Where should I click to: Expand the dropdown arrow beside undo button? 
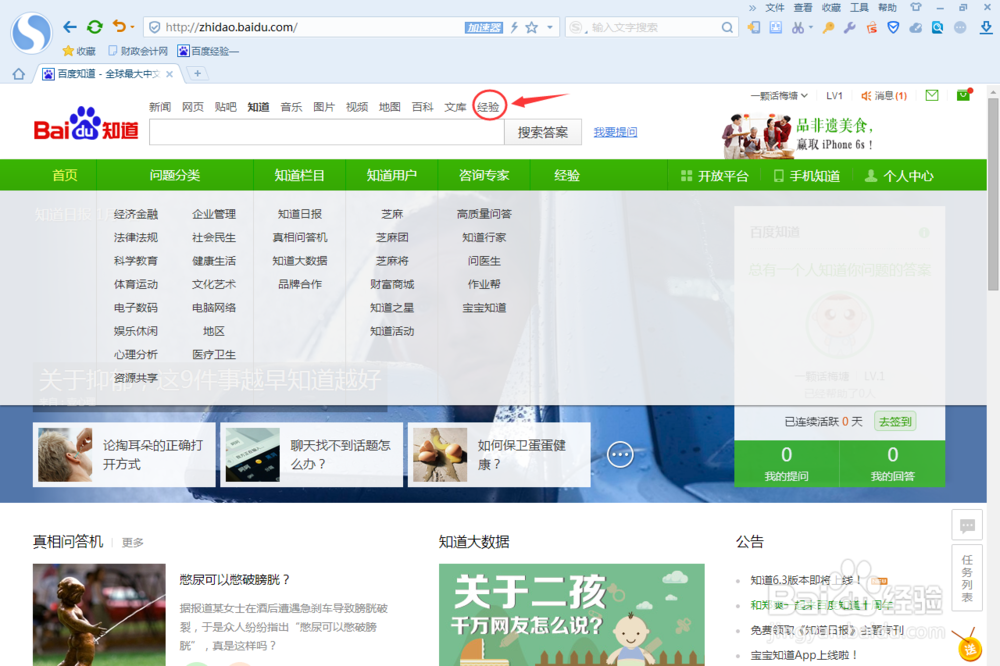tap(132, 27)
